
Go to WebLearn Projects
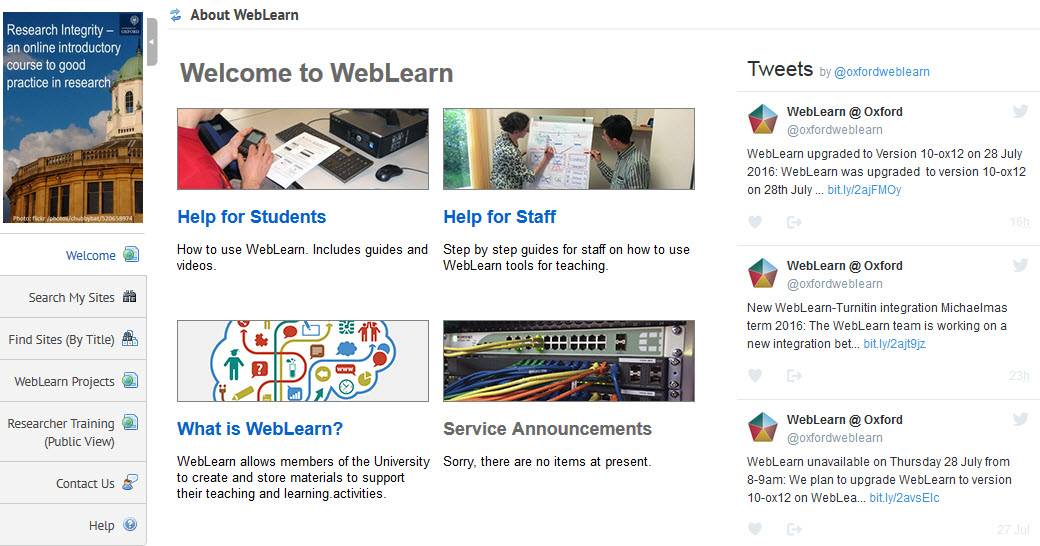[65, 381]
